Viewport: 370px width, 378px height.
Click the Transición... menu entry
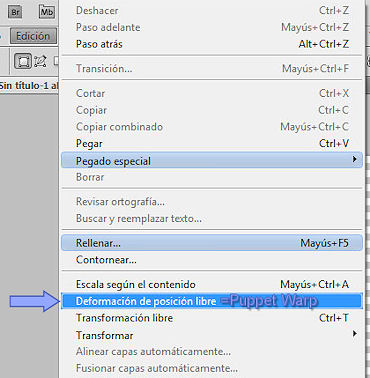coord(212,68)
